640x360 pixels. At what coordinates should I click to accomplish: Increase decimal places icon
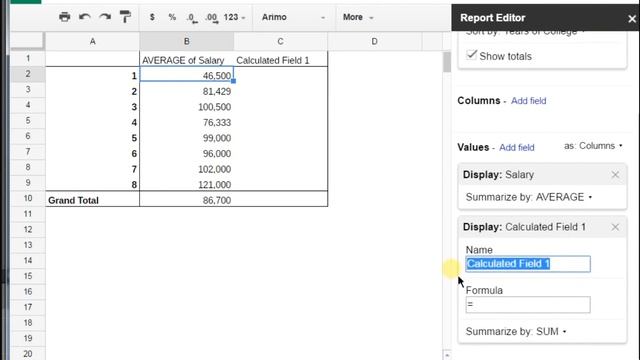pyautogui.click(x=211, y=18)
